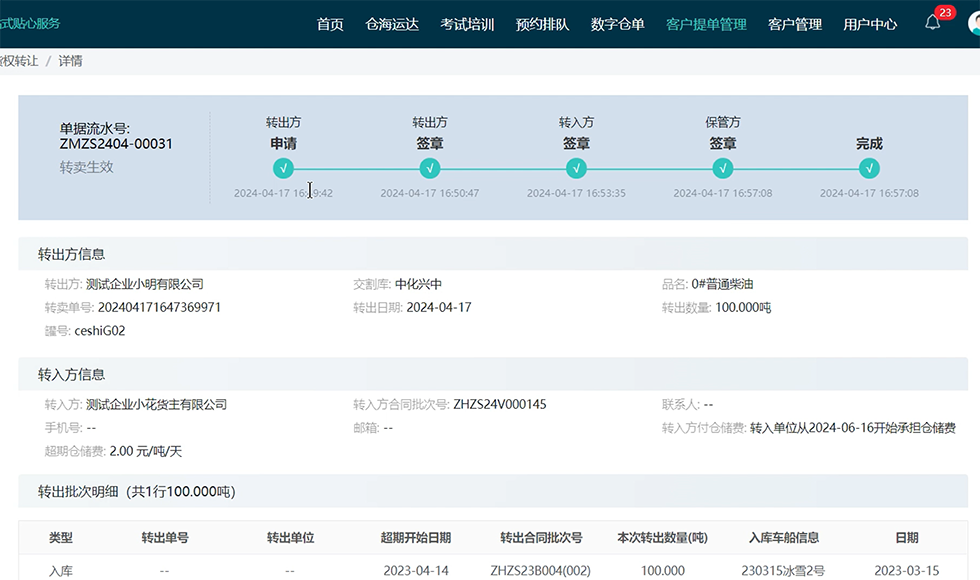This screenshot has height=580, width=980.
Task: Click the 转出方 签章 step checkmark
Action: coord(430,169)
